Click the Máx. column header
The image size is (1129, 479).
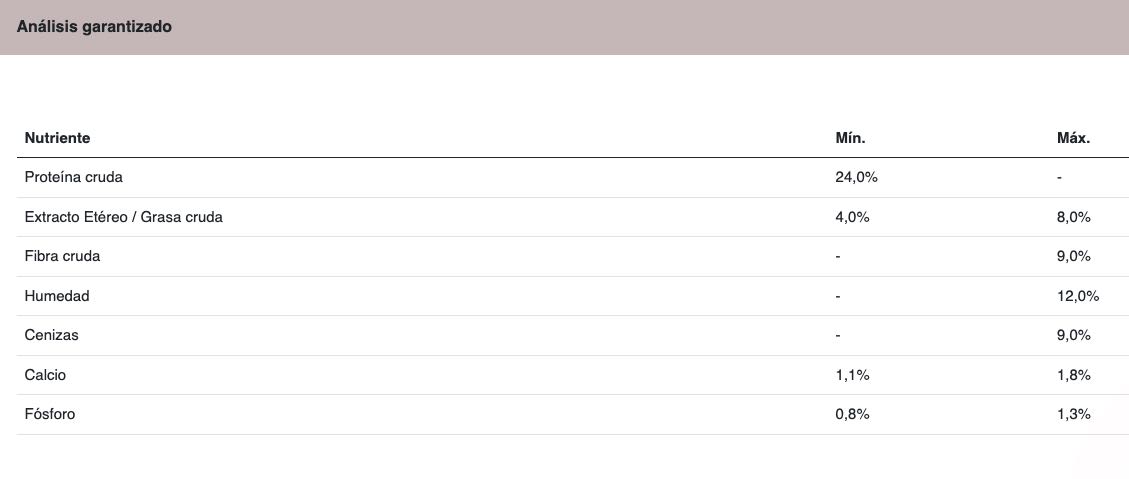[1074, 138]
